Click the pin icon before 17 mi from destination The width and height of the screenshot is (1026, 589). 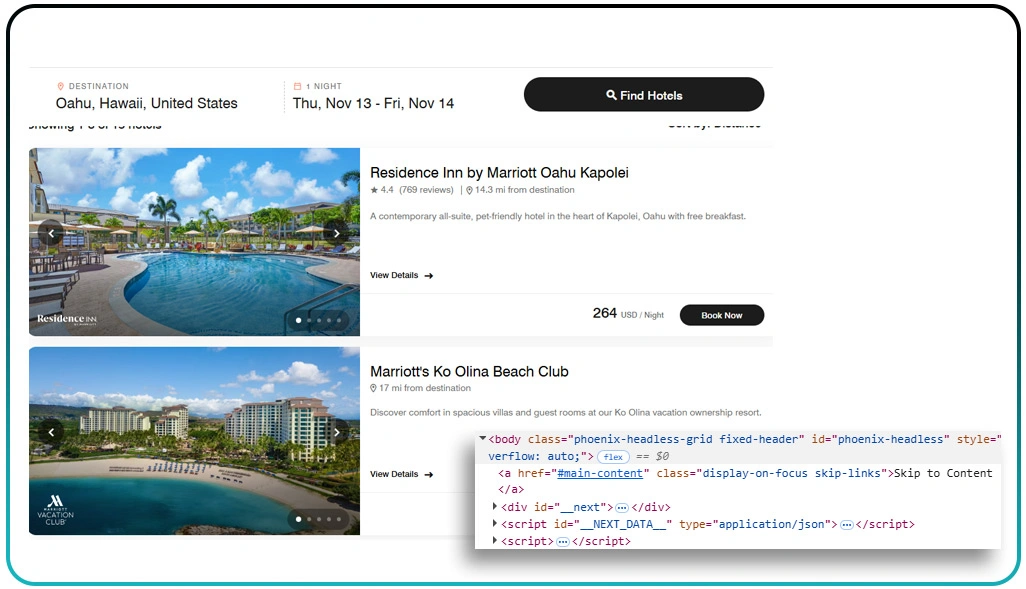click(376, 388)
